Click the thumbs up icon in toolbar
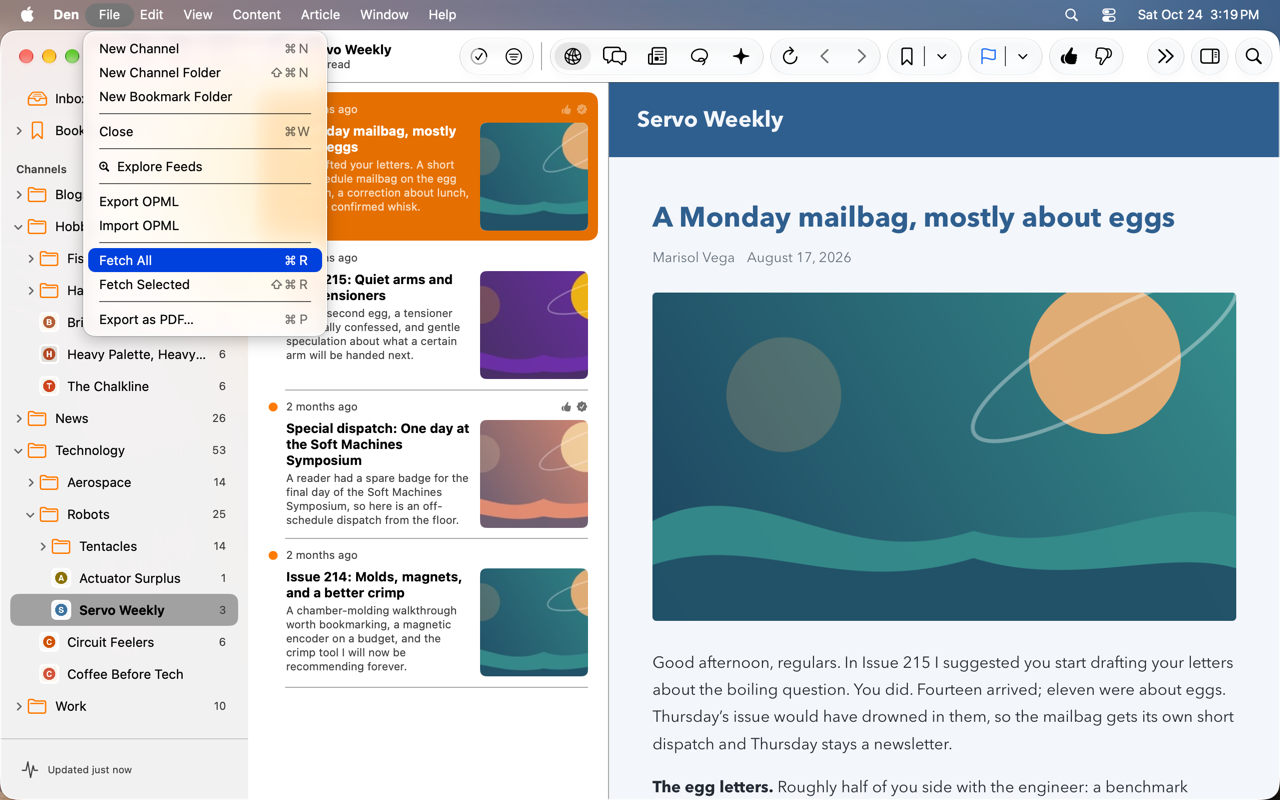Image resolution: width=1280 pixels, height=800 pixels. click(1069, 57)
